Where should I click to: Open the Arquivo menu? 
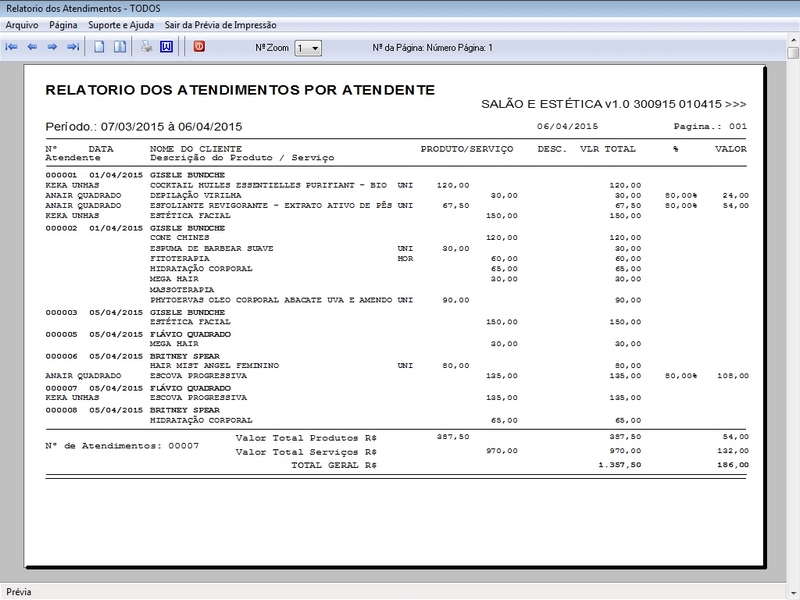[22, 25]
